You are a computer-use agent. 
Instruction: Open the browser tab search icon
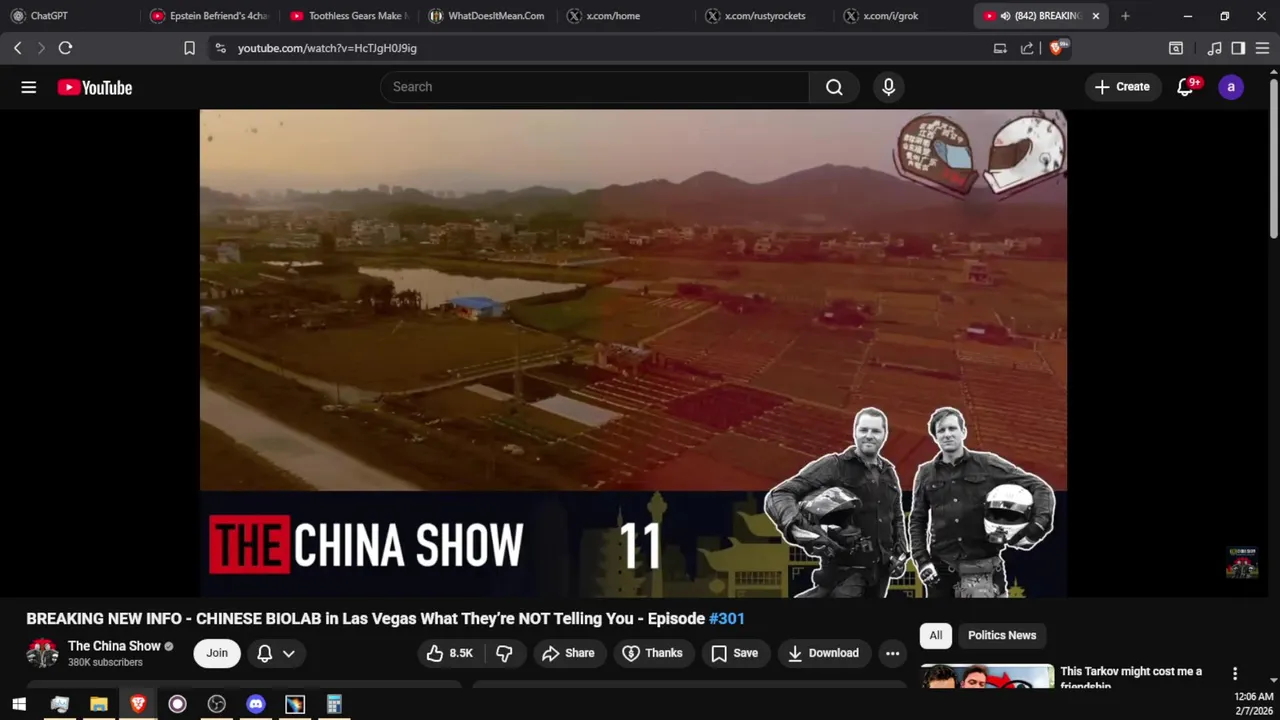pyautogui.click(x=1176, y=48)
